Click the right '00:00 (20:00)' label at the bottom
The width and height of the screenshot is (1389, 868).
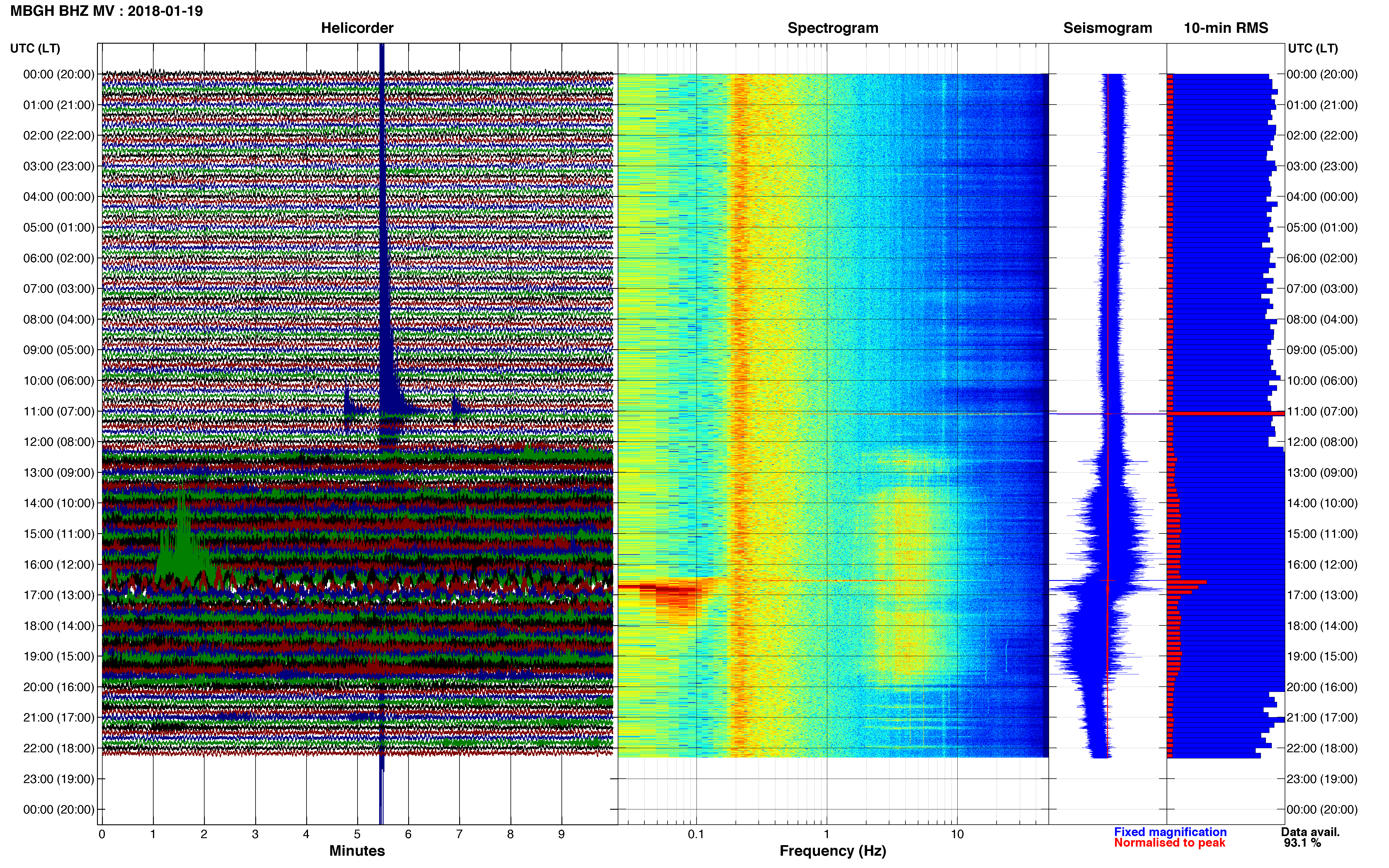(1322, 809)
